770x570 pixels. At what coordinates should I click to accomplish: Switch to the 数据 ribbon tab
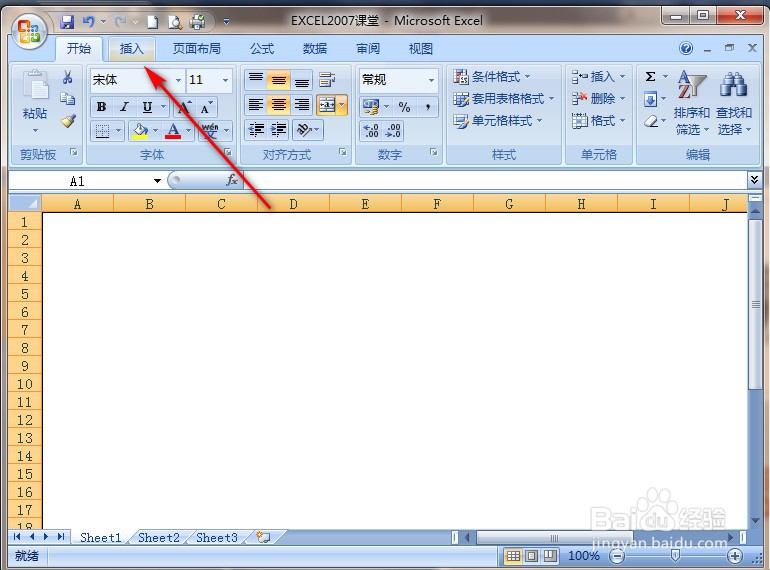[315, 49]
